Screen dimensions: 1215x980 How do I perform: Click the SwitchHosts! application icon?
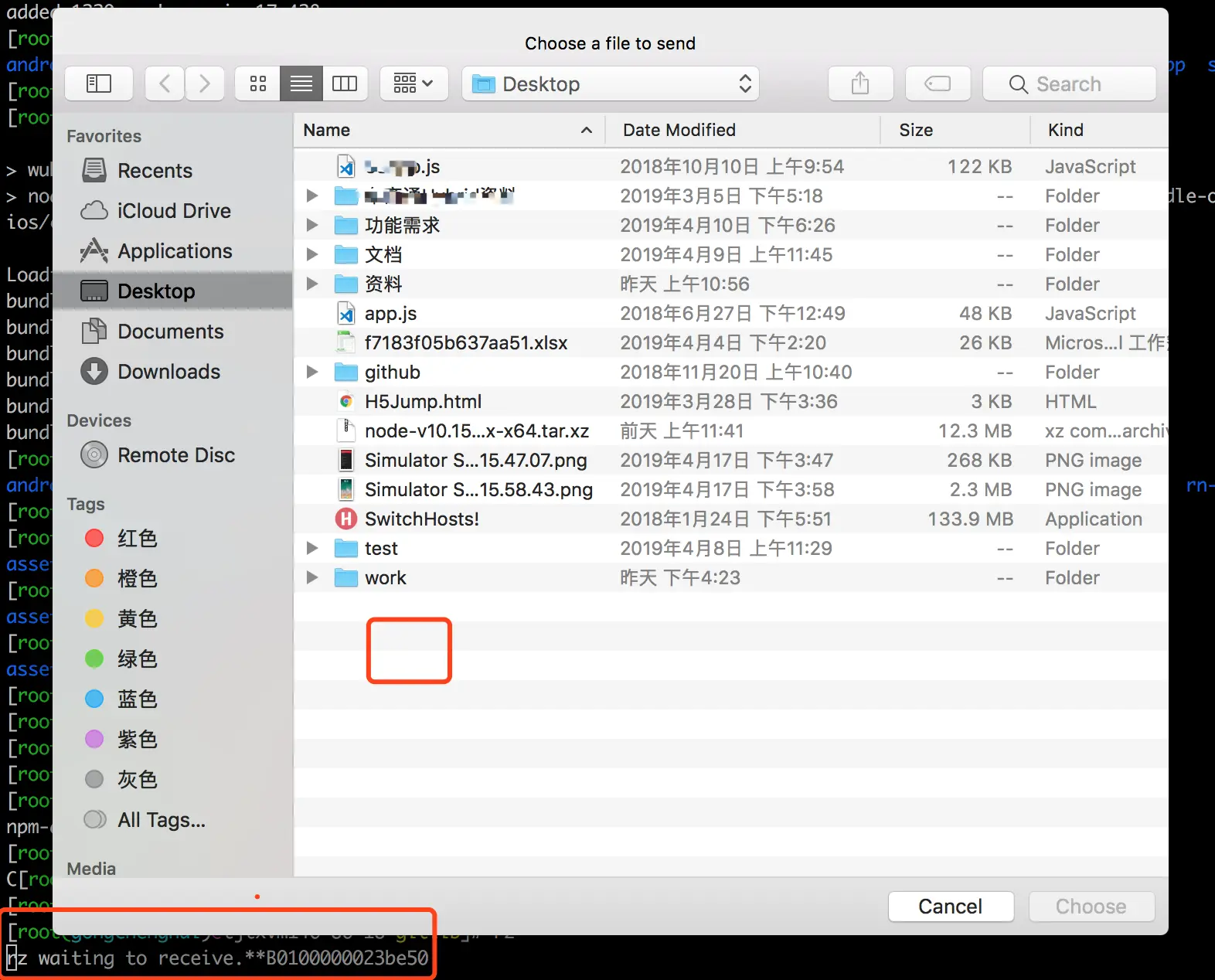pos(346,519)
